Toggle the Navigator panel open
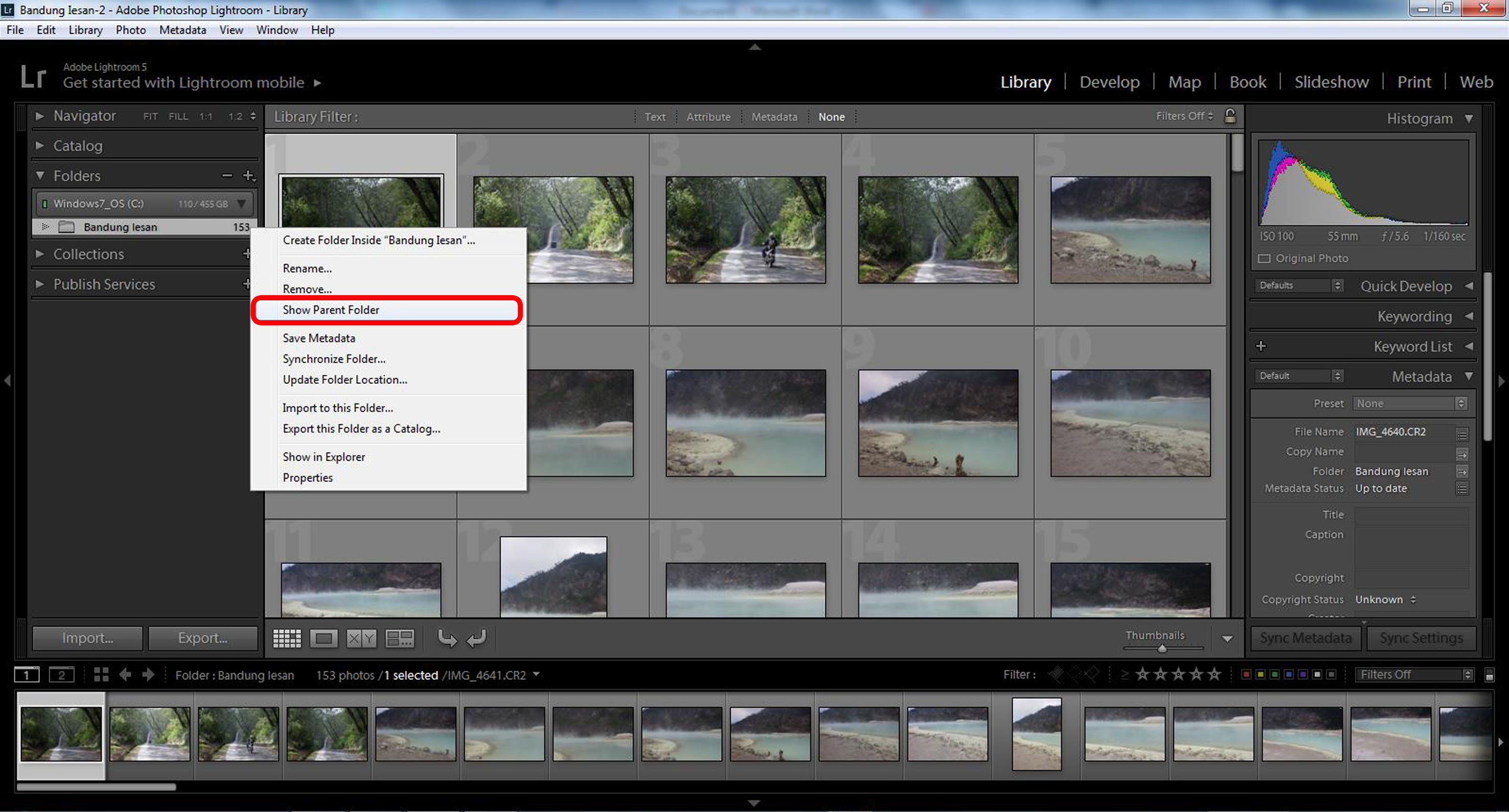Screen dimensions: 1509x812 pos(40,117)
